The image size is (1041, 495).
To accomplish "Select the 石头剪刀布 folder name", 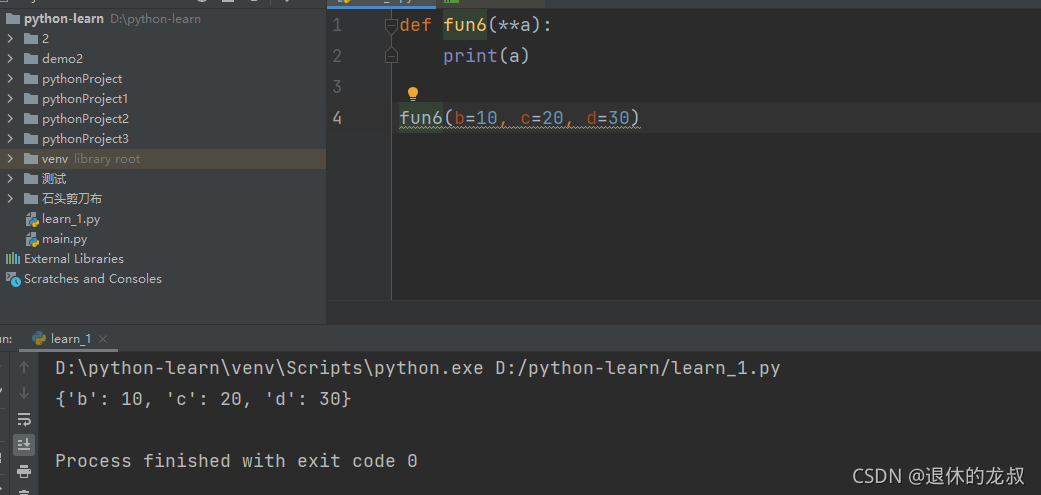I will [72, 198].
